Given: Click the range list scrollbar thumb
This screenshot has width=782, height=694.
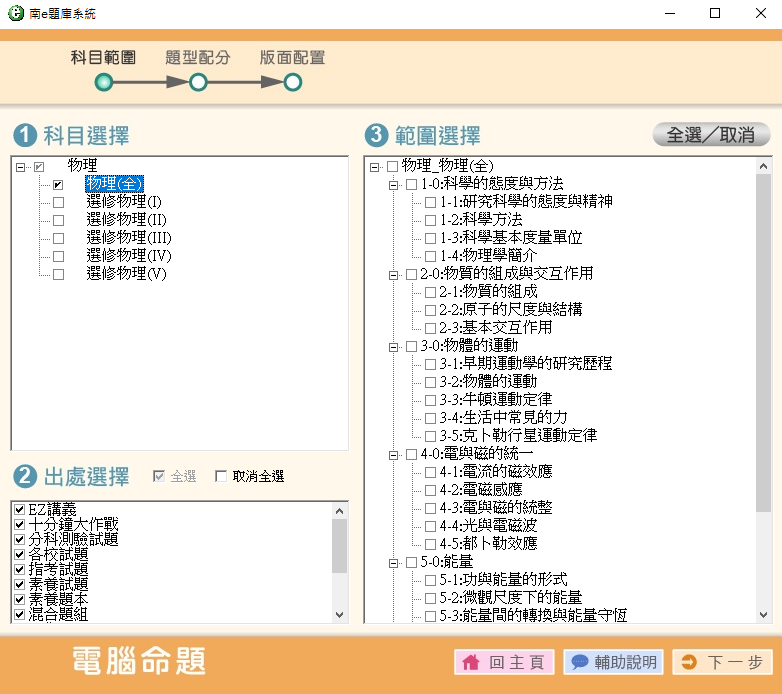Looking at the screenshot, I should 763,343.
